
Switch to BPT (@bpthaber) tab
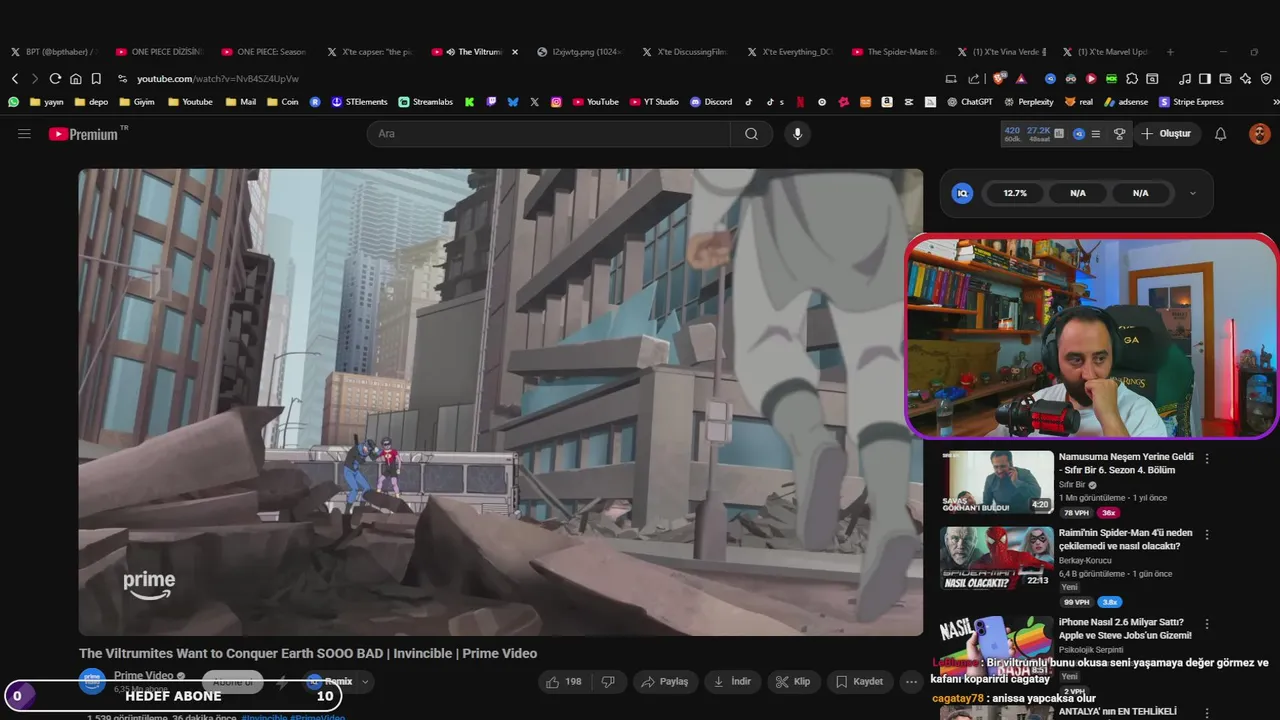click(54, 52)
